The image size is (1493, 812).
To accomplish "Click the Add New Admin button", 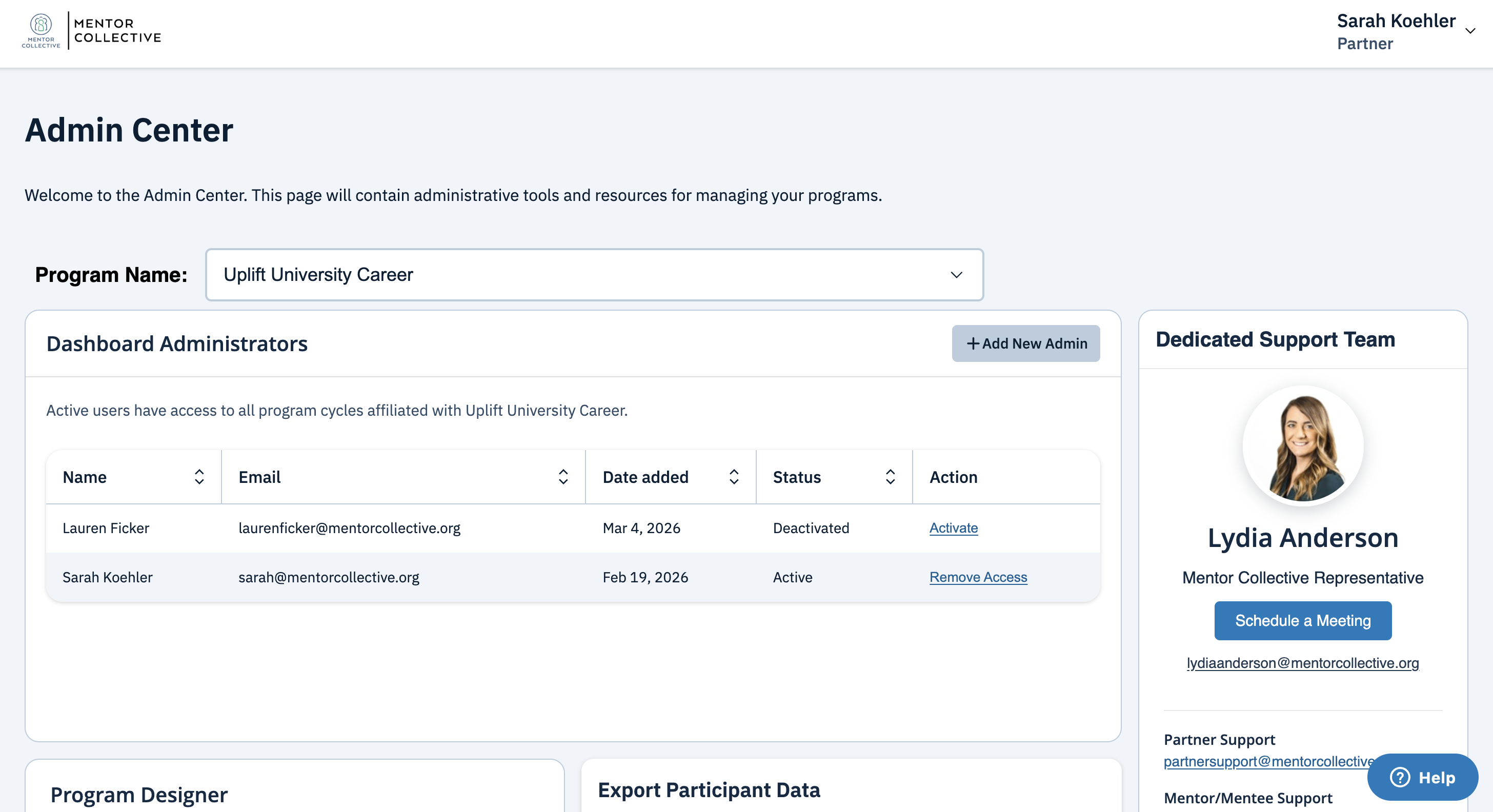I will pyautogui.click(x=1026, y=343).
